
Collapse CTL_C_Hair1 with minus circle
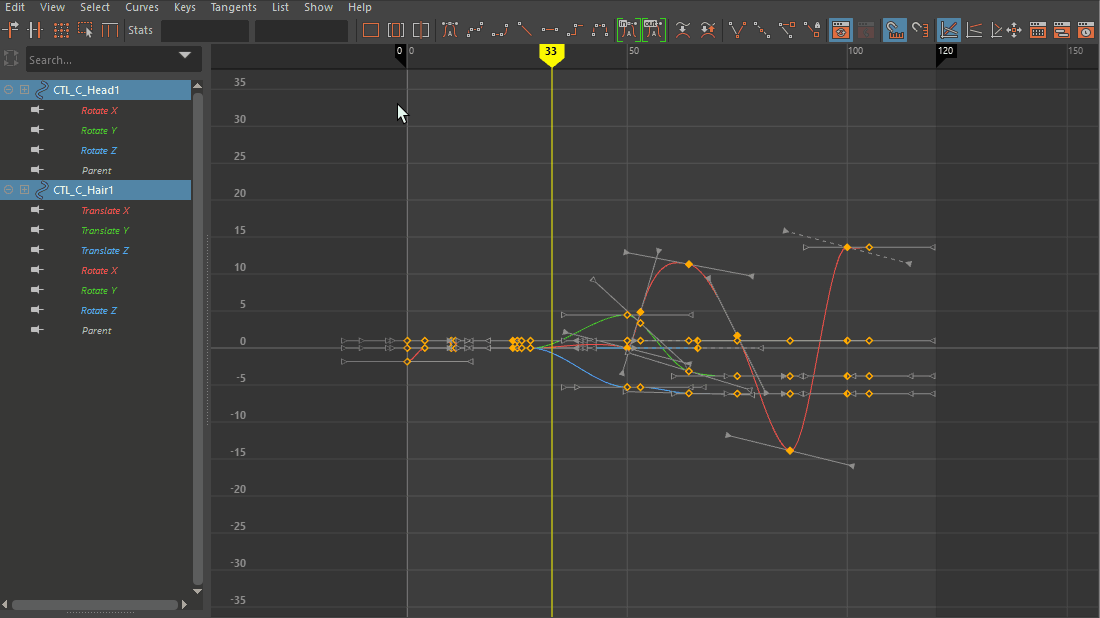click(8, 190)
